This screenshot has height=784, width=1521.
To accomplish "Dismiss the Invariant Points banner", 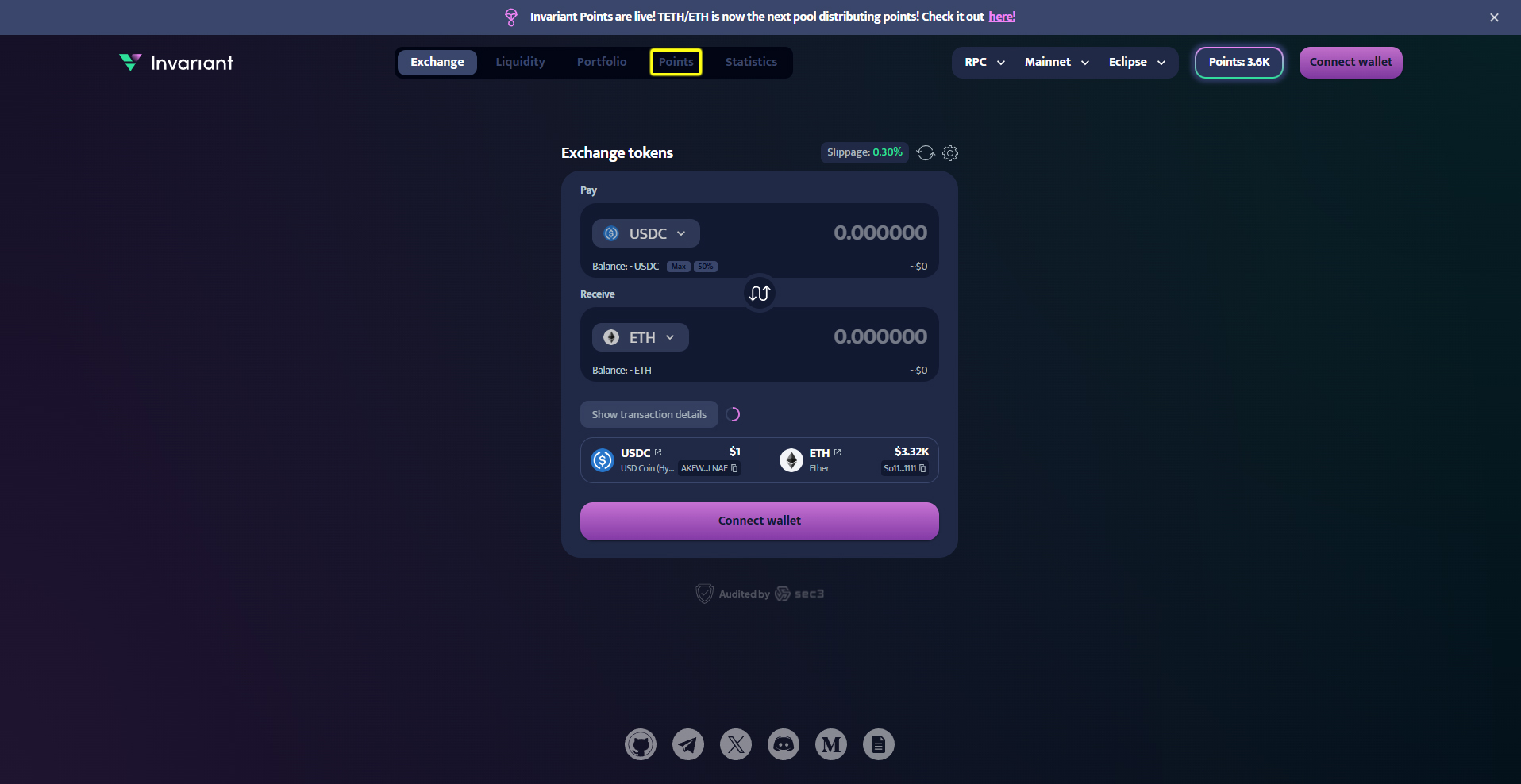I will (1494, 17).
